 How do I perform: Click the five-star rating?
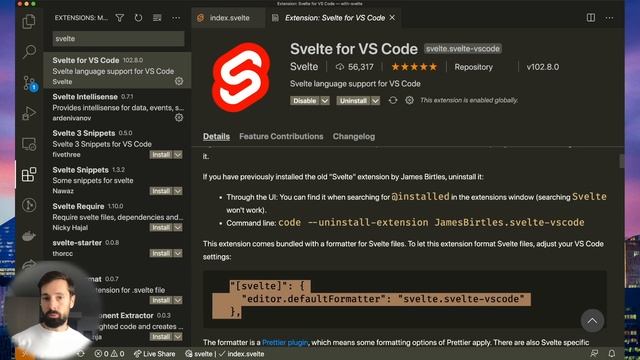click(414, 67)
